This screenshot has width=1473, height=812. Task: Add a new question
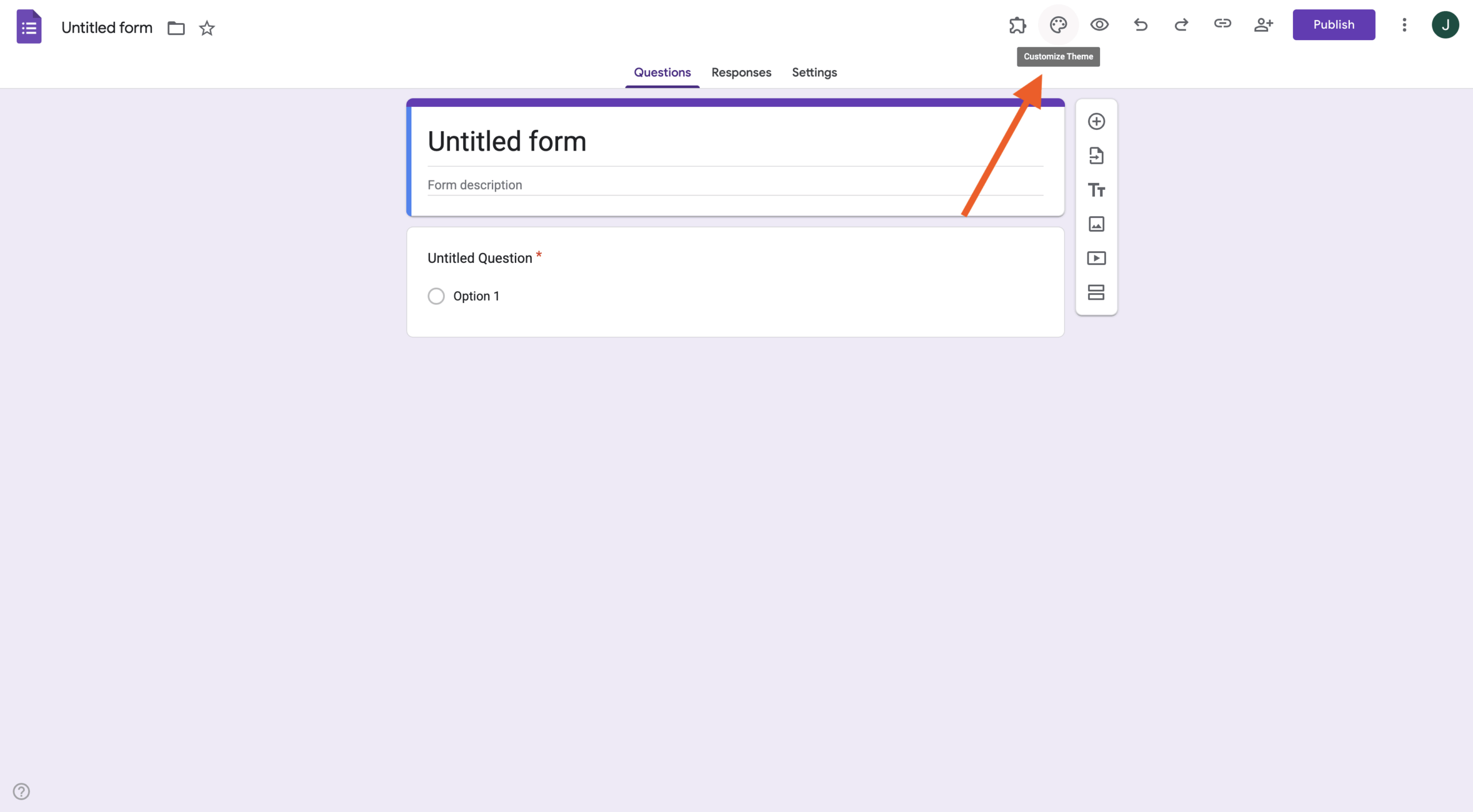tap(1096, 121)
